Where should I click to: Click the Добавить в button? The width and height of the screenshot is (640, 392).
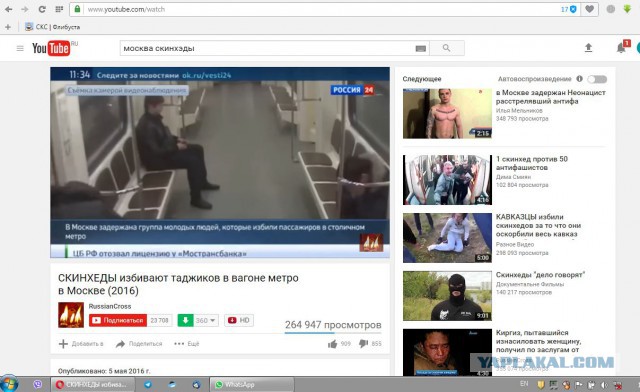(x=81, y=344)
